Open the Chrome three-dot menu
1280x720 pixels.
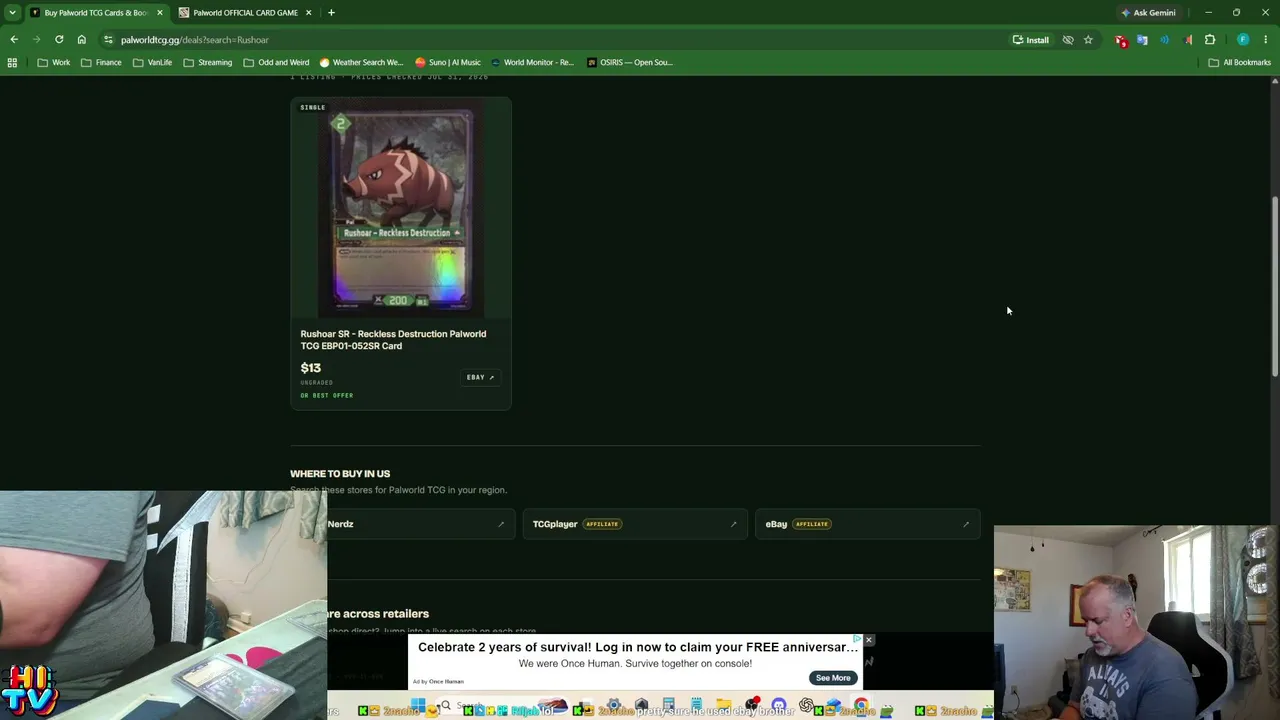1266,40
